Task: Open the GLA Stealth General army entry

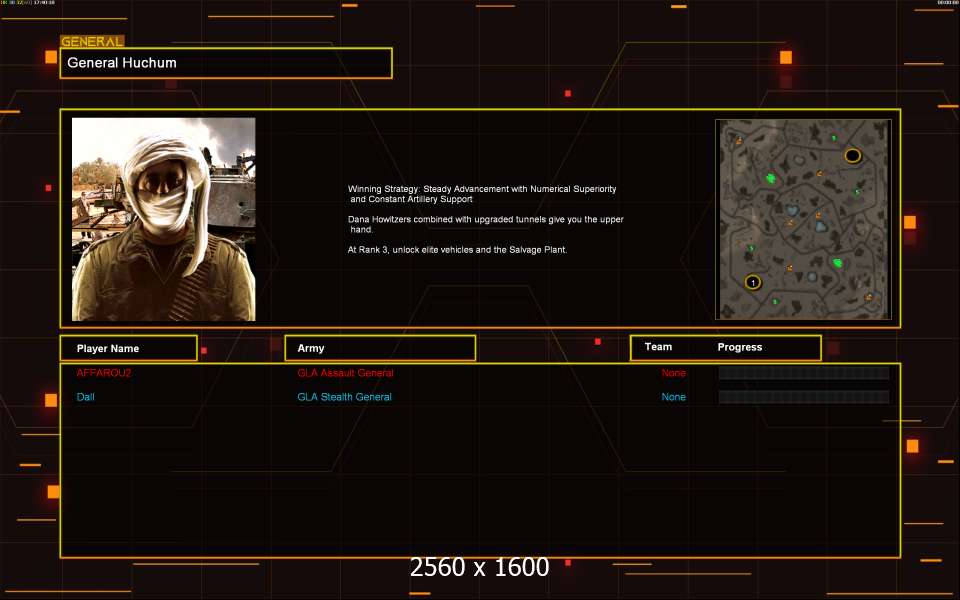Action: point(344,397)
